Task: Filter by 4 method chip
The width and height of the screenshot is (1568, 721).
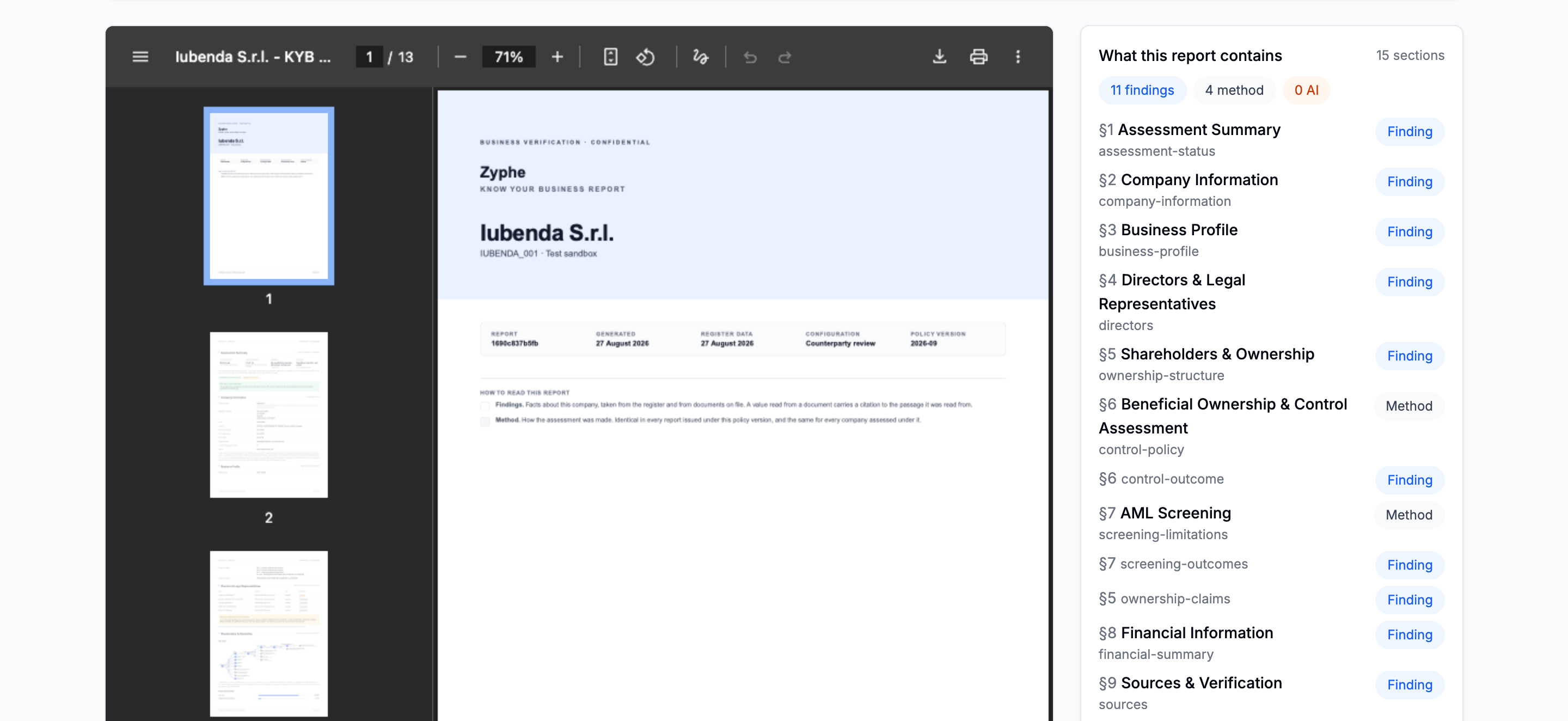Action: (1234, 90)
